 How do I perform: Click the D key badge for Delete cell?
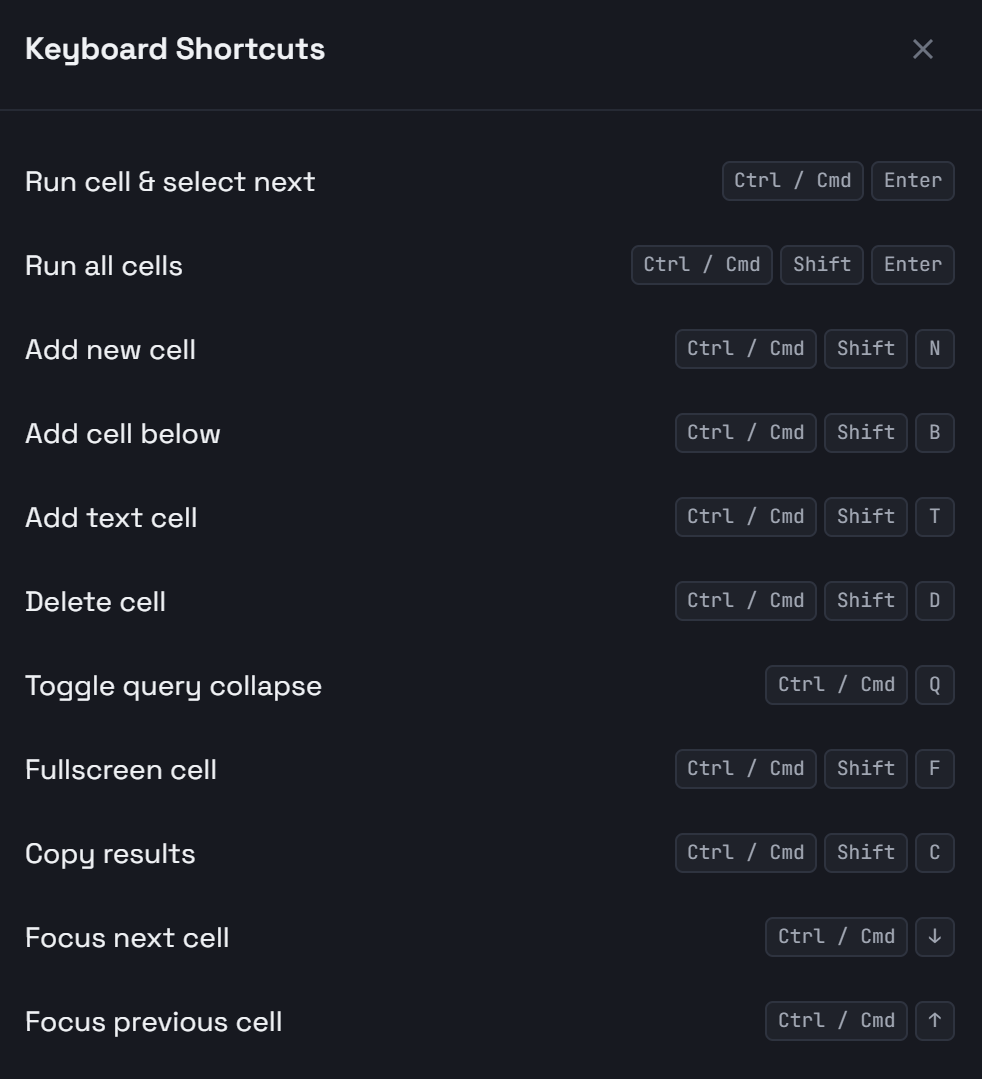936,601
